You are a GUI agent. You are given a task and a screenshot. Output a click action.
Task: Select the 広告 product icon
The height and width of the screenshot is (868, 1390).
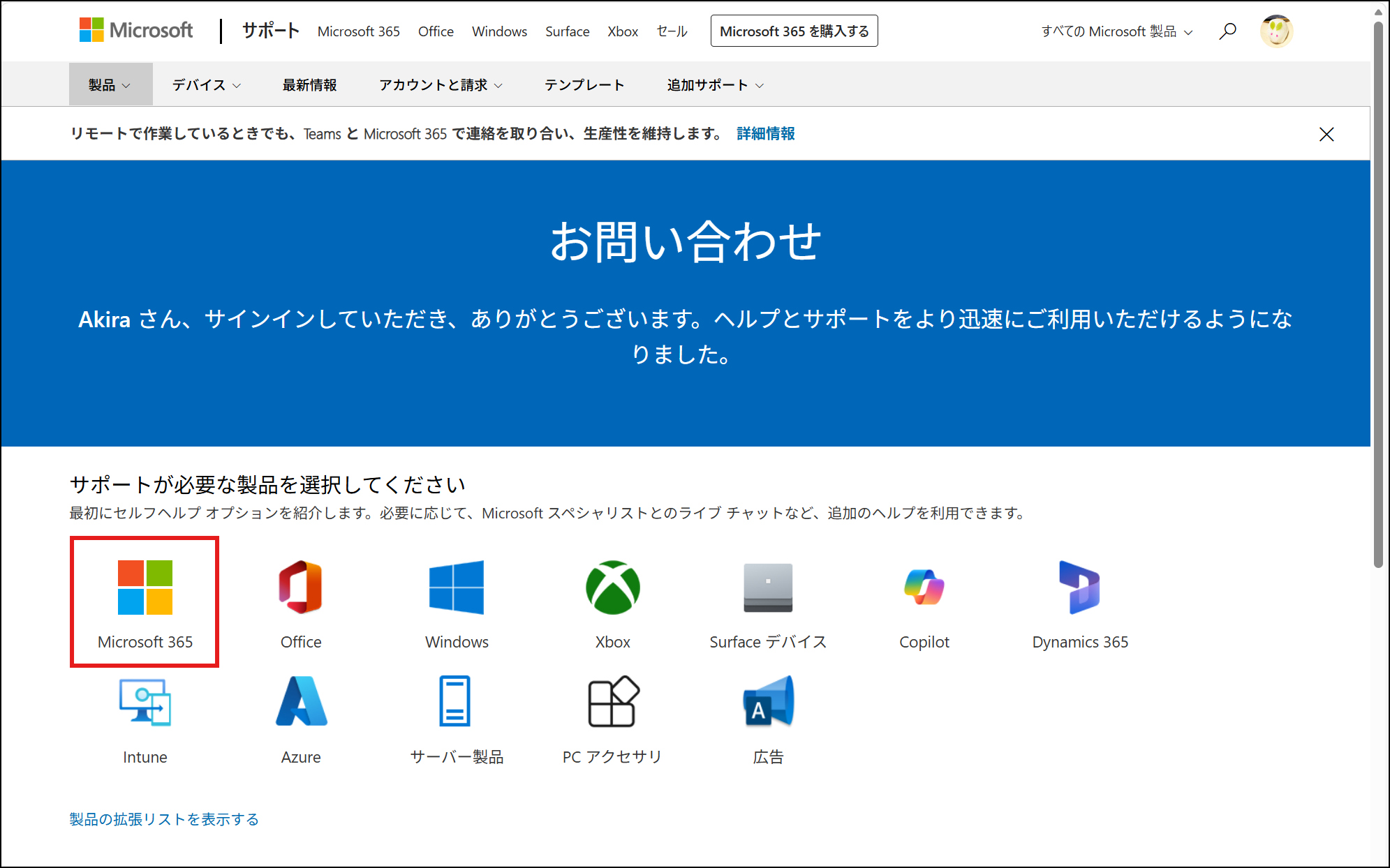(x=768, y=701)
